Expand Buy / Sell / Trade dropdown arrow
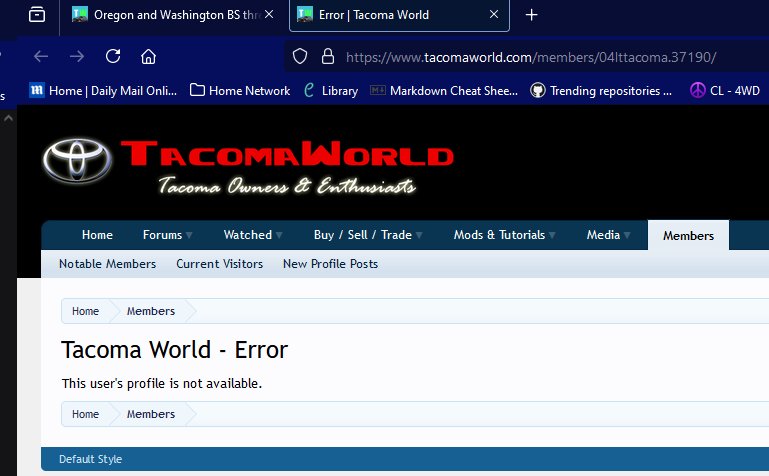 tap(419, 235)
